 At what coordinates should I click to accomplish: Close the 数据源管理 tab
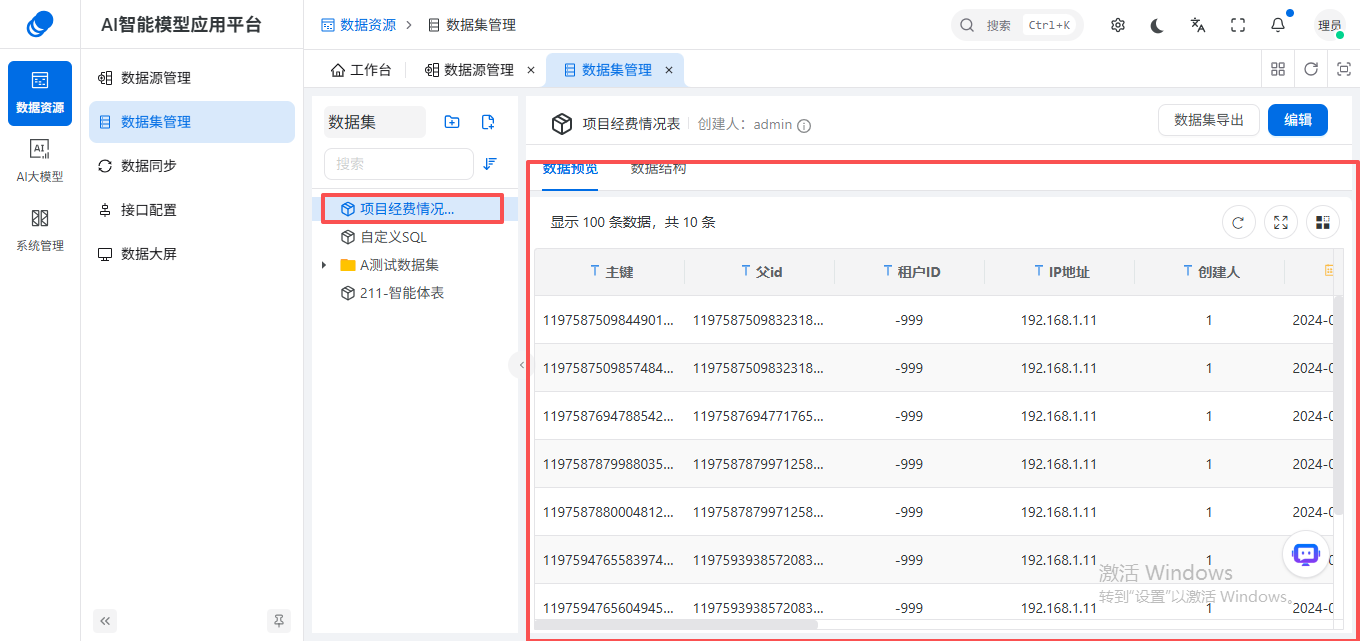[x=531, y=70]
